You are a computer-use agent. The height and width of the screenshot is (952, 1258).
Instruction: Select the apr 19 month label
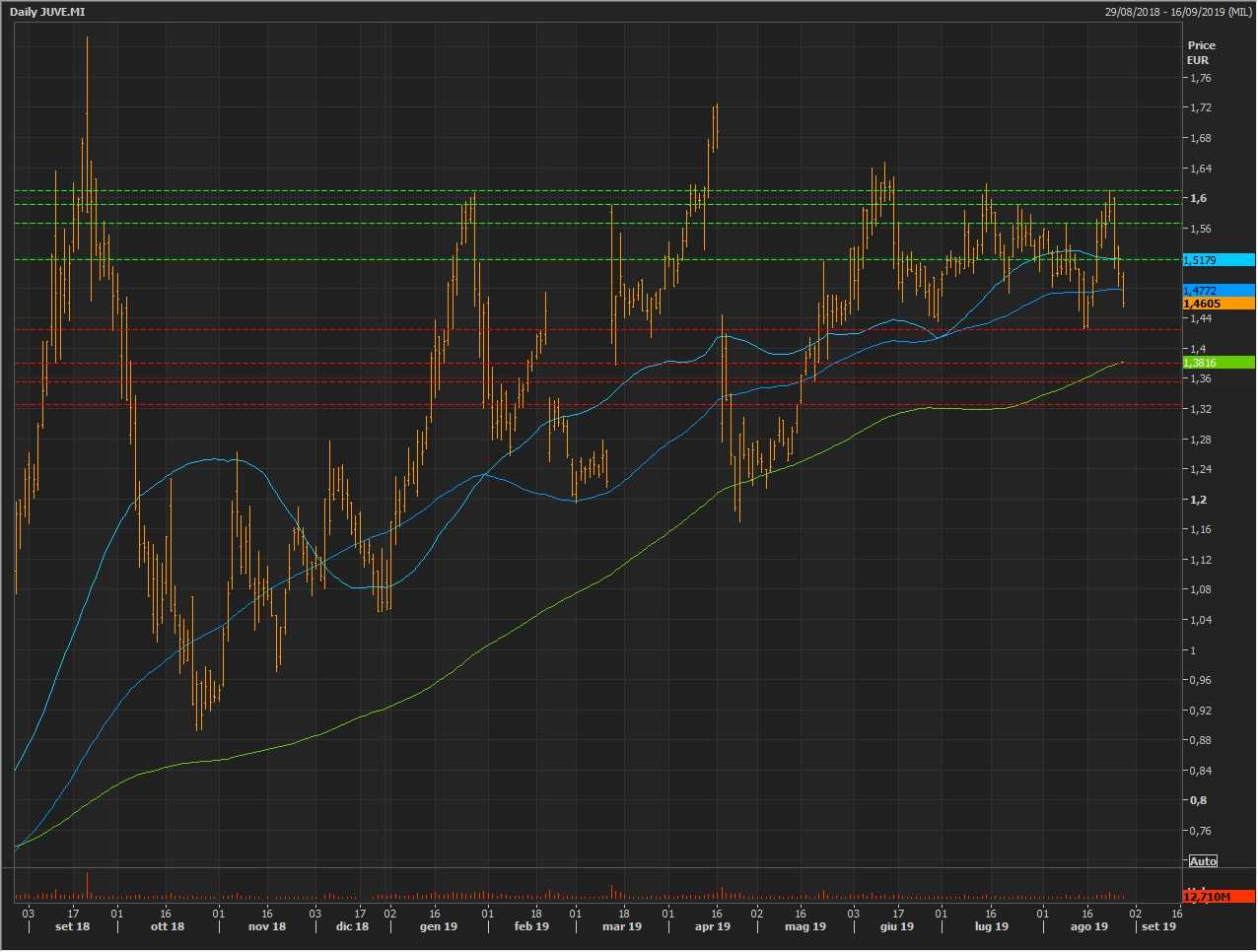[x=712, y=926]
